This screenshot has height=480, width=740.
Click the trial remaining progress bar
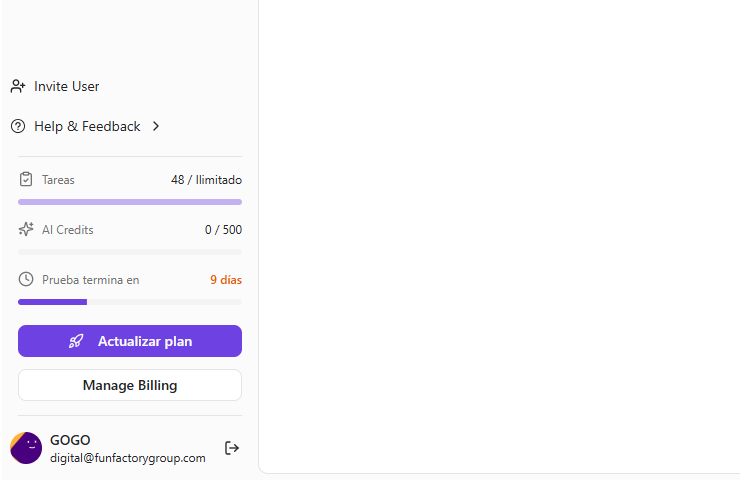[130, 302]
